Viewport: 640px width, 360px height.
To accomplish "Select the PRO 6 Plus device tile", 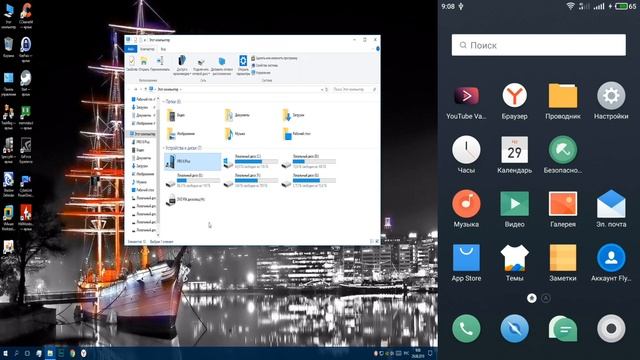I will tap(193, 162).
